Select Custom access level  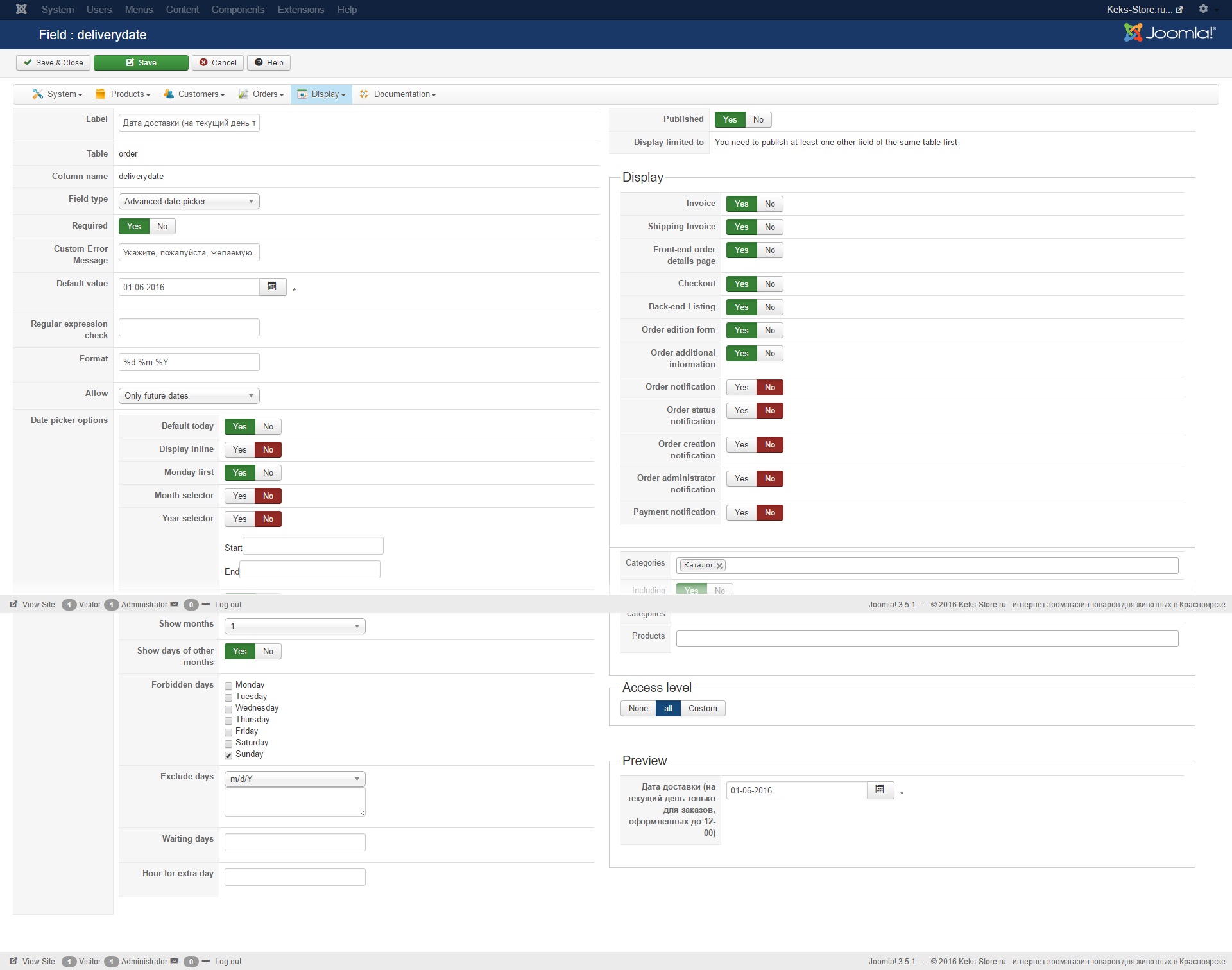click(703, 709)
